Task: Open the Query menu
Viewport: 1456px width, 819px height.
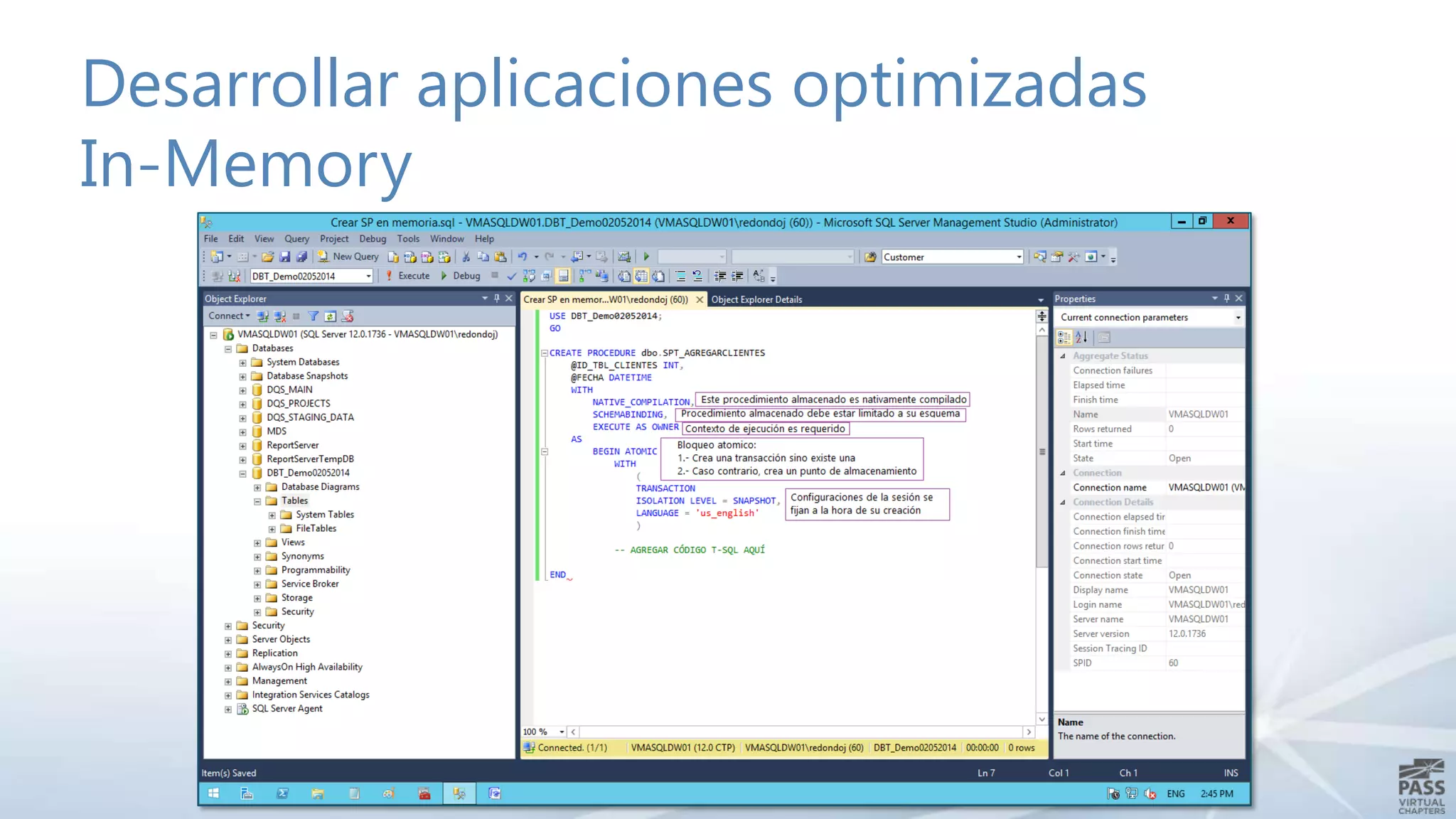Action: (296, 239)
